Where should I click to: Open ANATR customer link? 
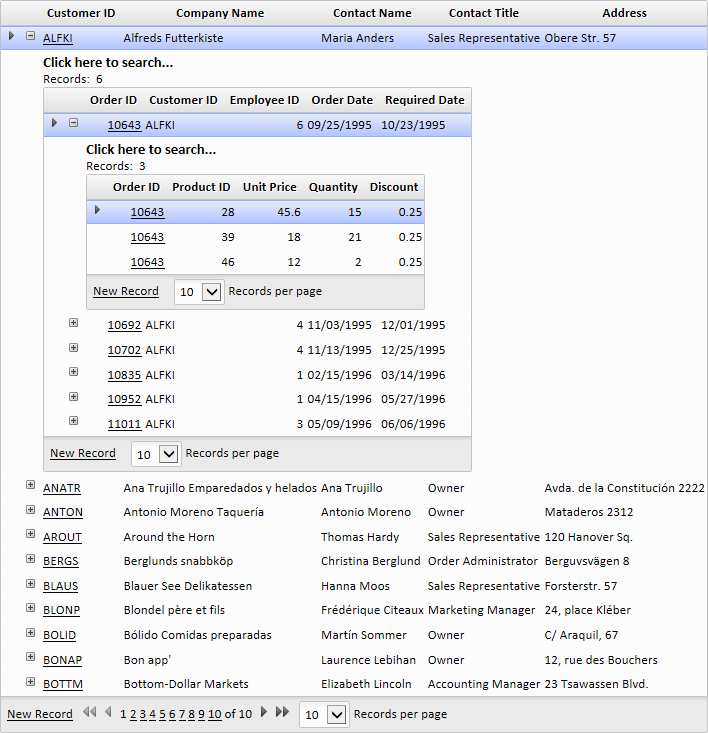pos(62,488)
